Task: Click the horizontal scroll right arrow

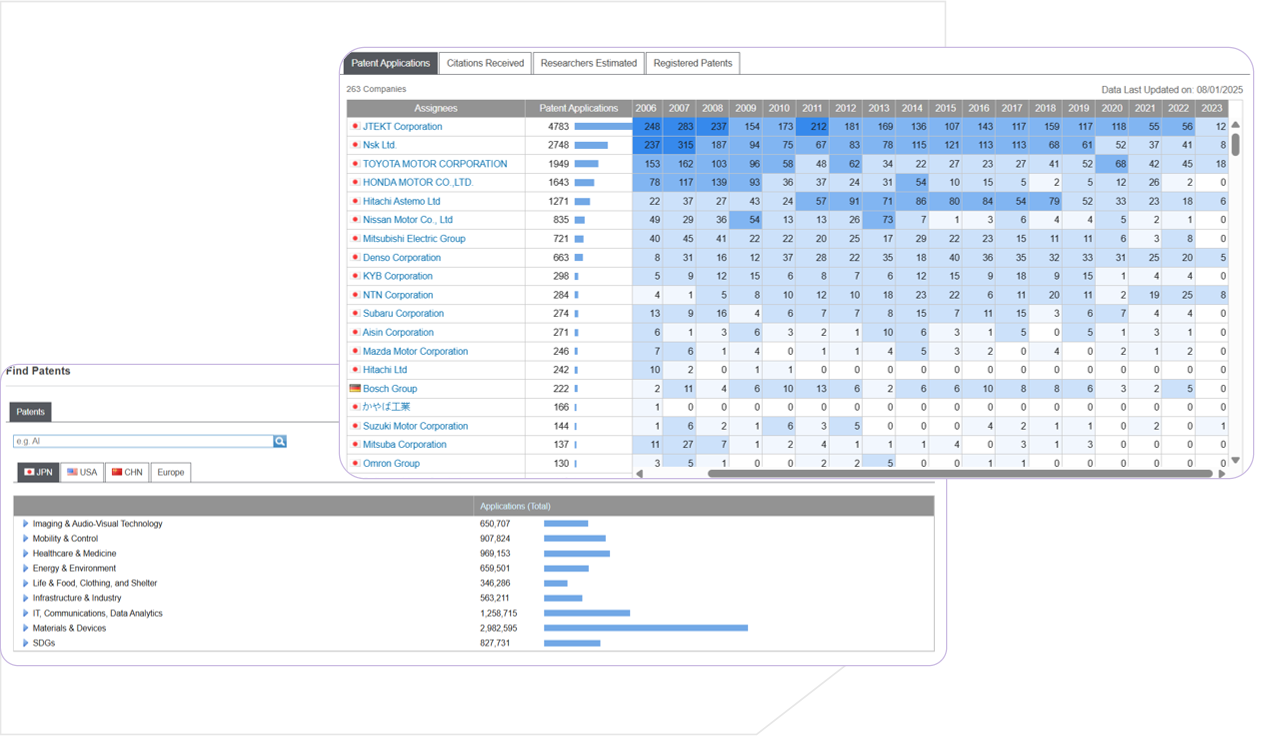Action: coord(1221,474)
